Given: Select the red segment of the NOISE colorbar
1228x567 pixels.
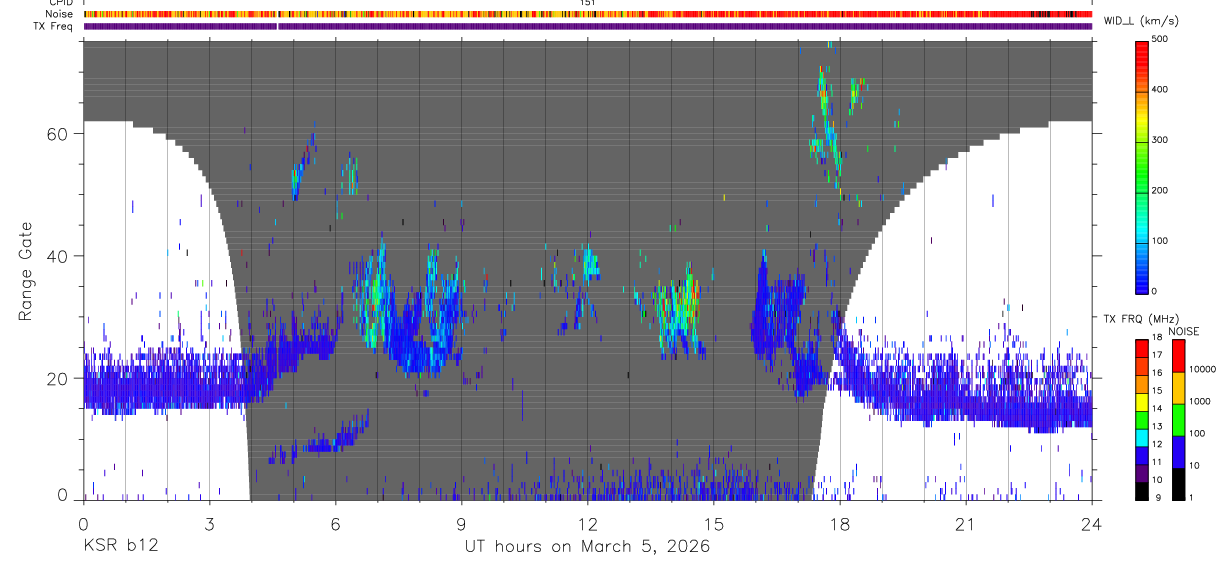Looking at the screenshot, I should (1178, 356).
